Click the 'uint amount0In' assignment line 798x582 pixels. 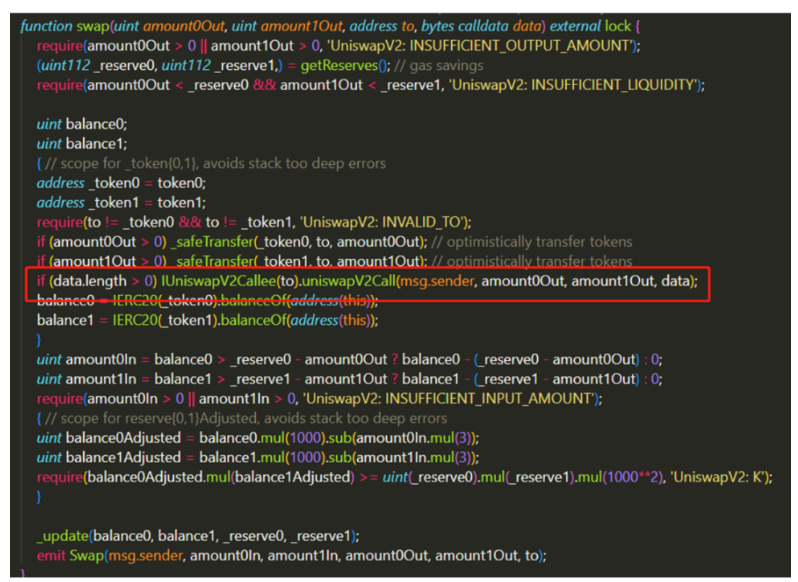349,359
